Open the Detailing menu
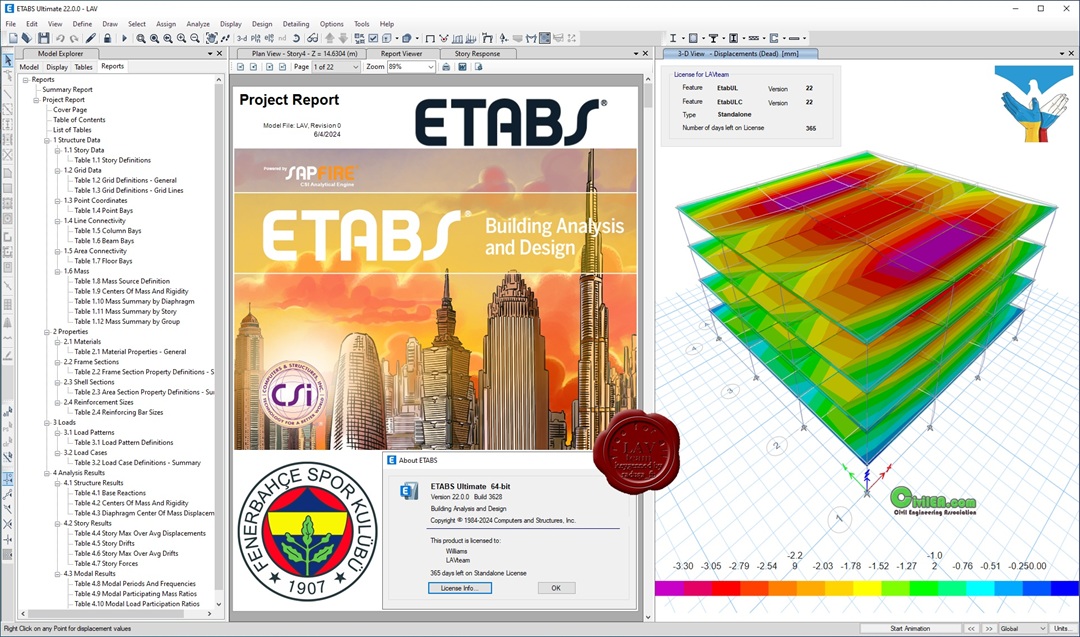Image resolution: width=1080 pixels, height=637 pixels. click(x=296, y=23)
